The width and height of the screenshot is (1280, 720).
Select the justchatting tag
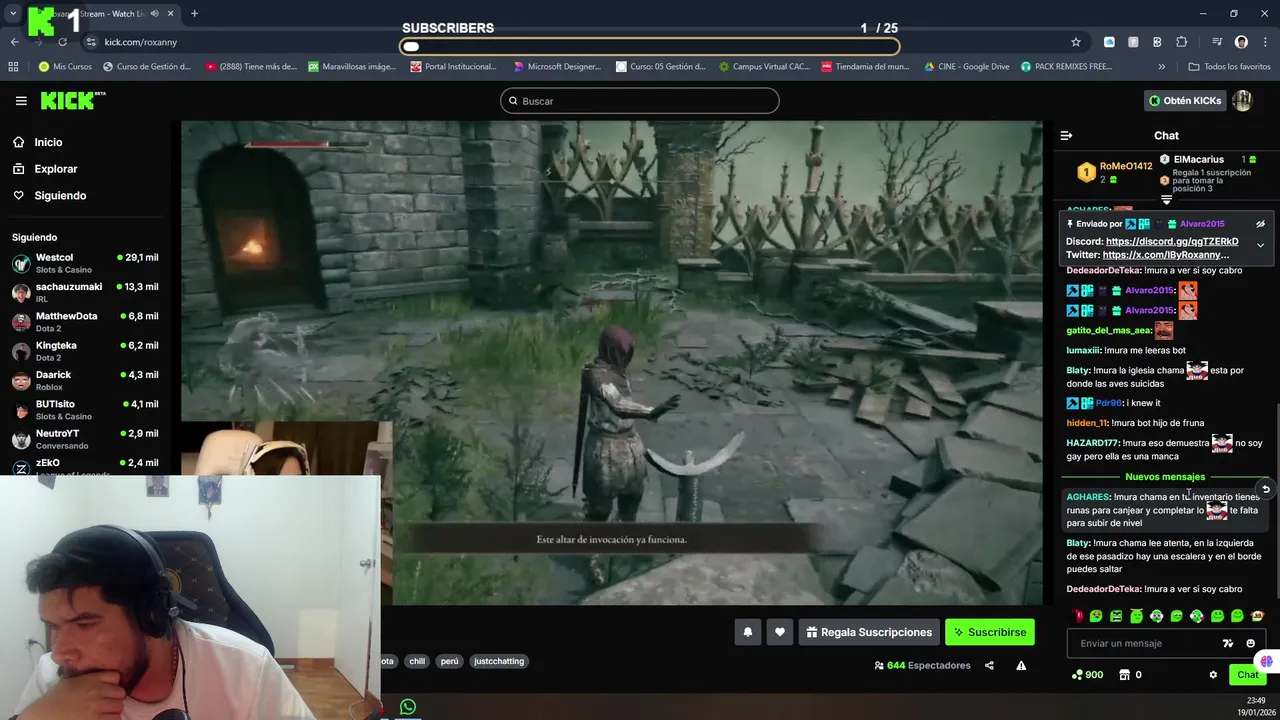click(x=499, y=661)
